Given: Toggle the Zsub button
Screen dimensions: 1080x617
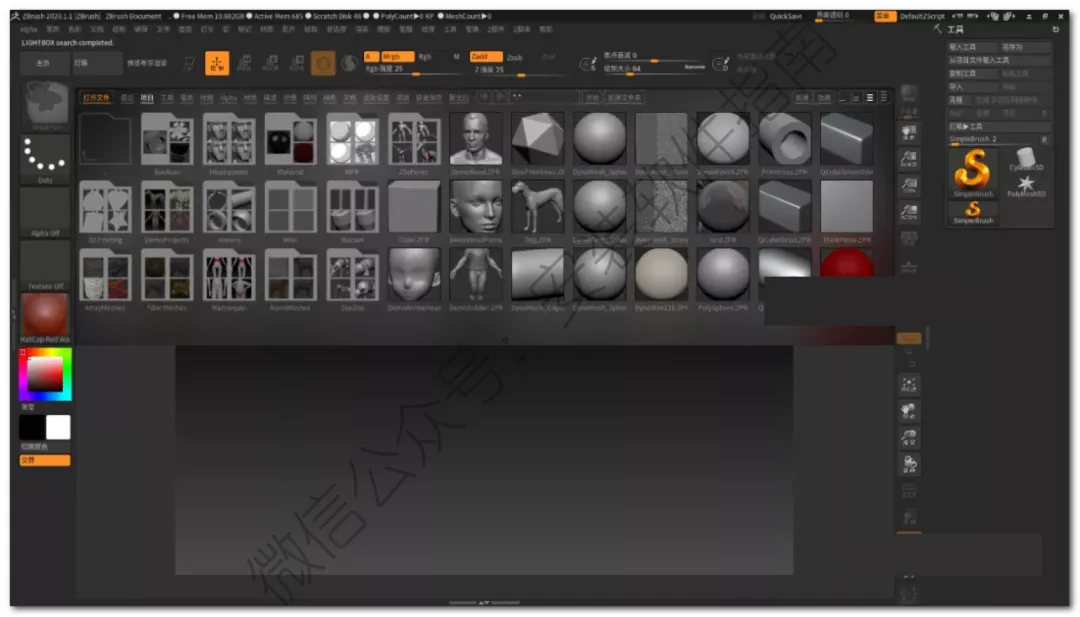Looking at the screenshot, I should click(x=515, y=57).
